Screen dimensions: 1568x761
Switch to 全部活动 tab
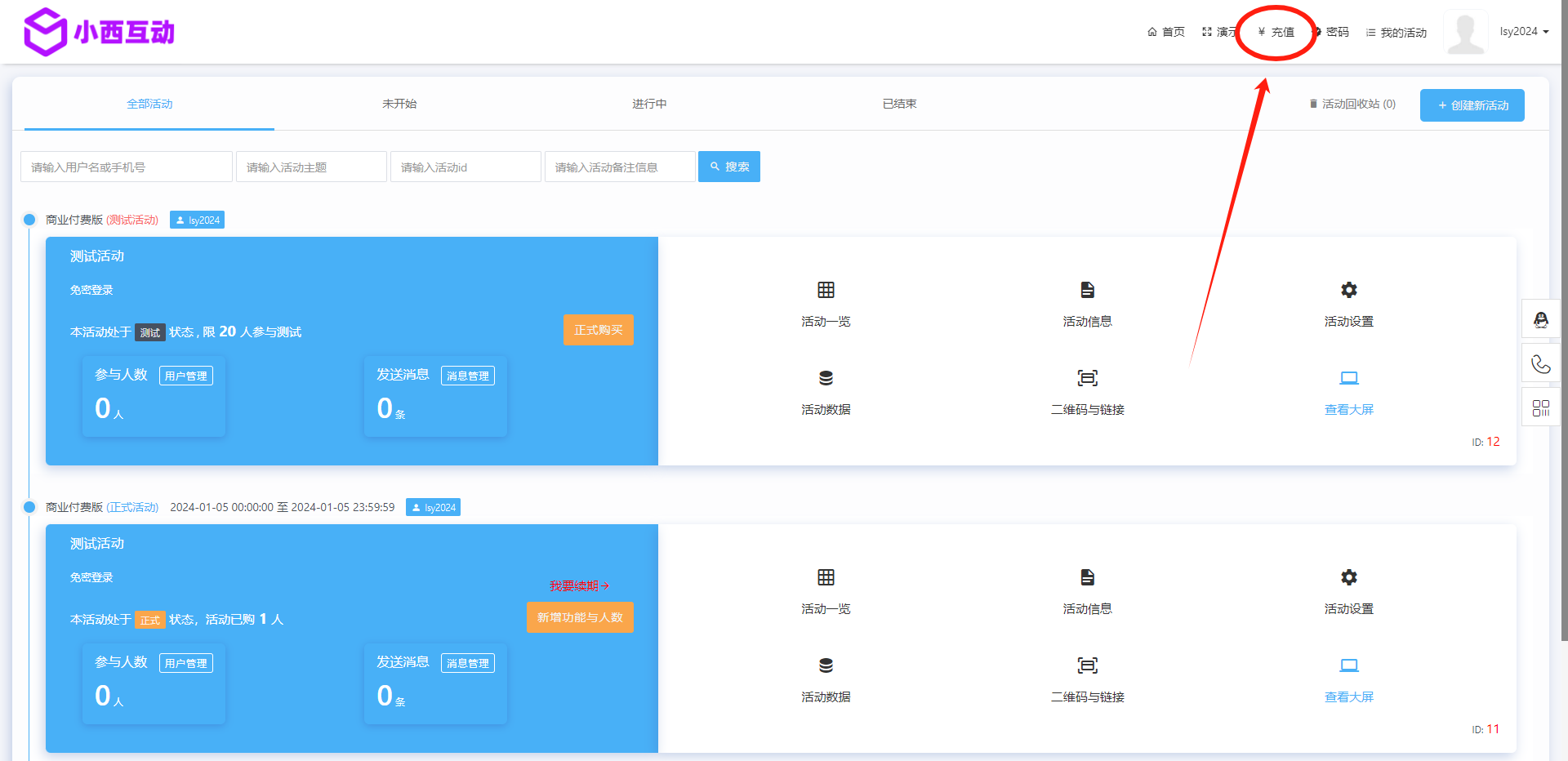coord(149,104)
